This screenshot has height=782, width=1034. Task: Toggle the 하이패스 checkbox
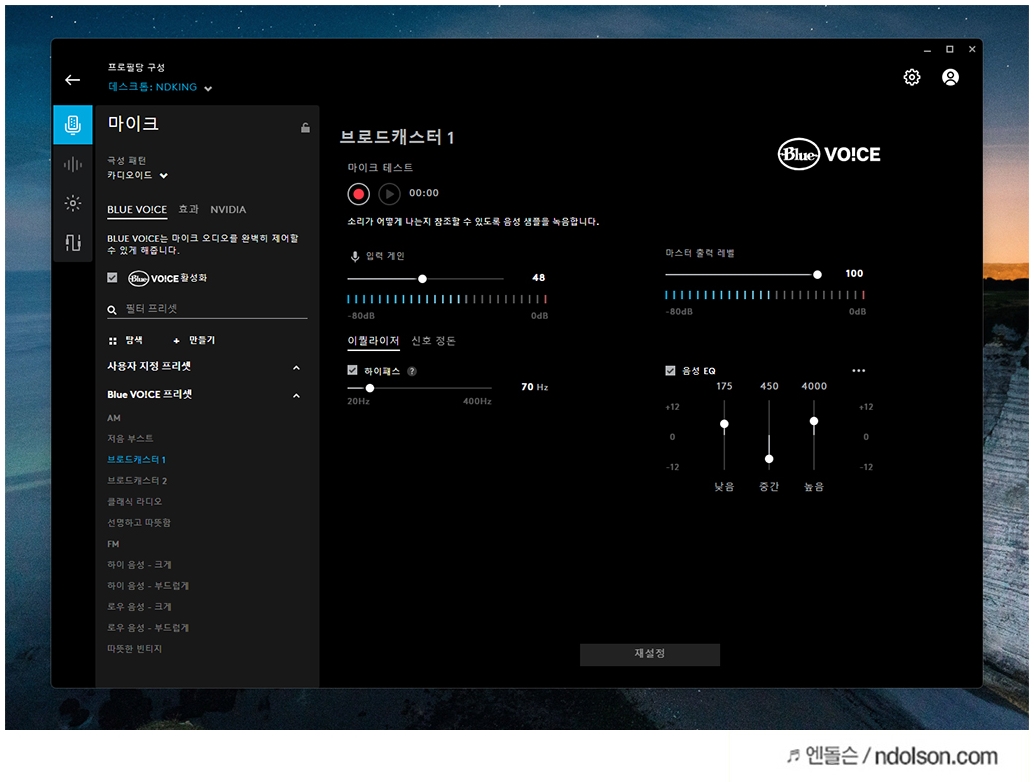click(x=352, y=371)
